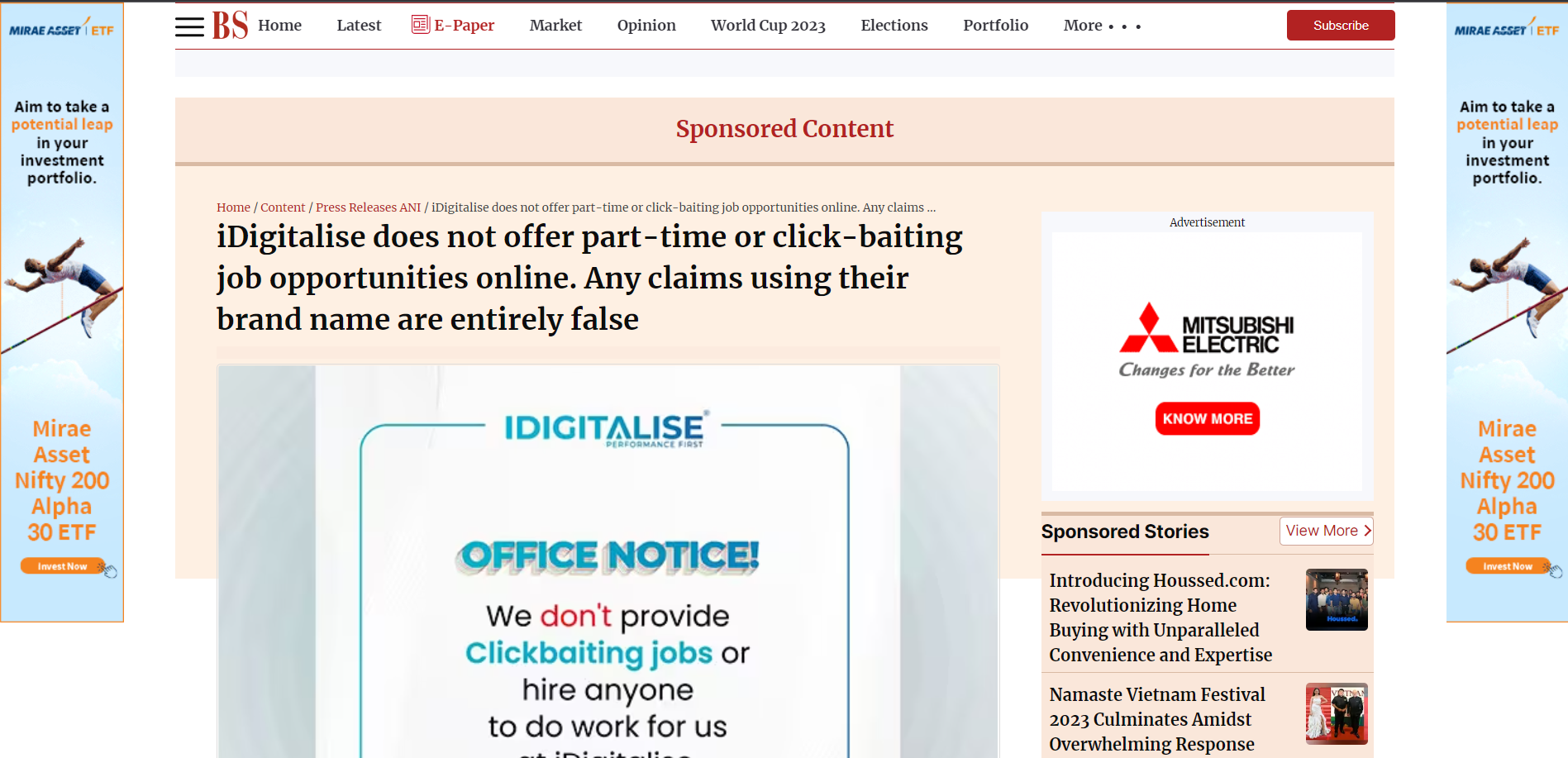Click Invest Now on left banner

(x=63, y=566)
